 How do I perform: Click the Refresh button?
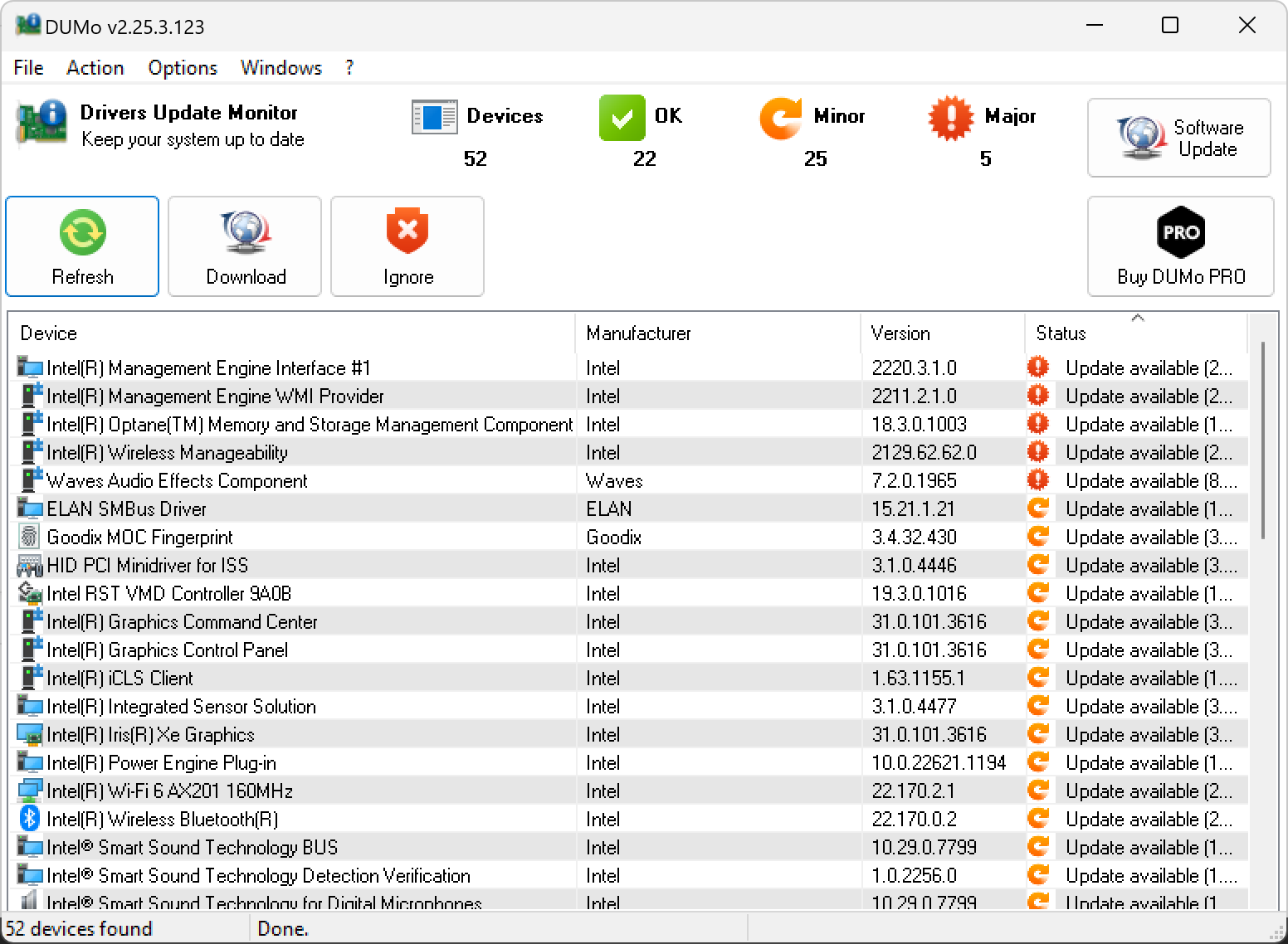(82, 246)
